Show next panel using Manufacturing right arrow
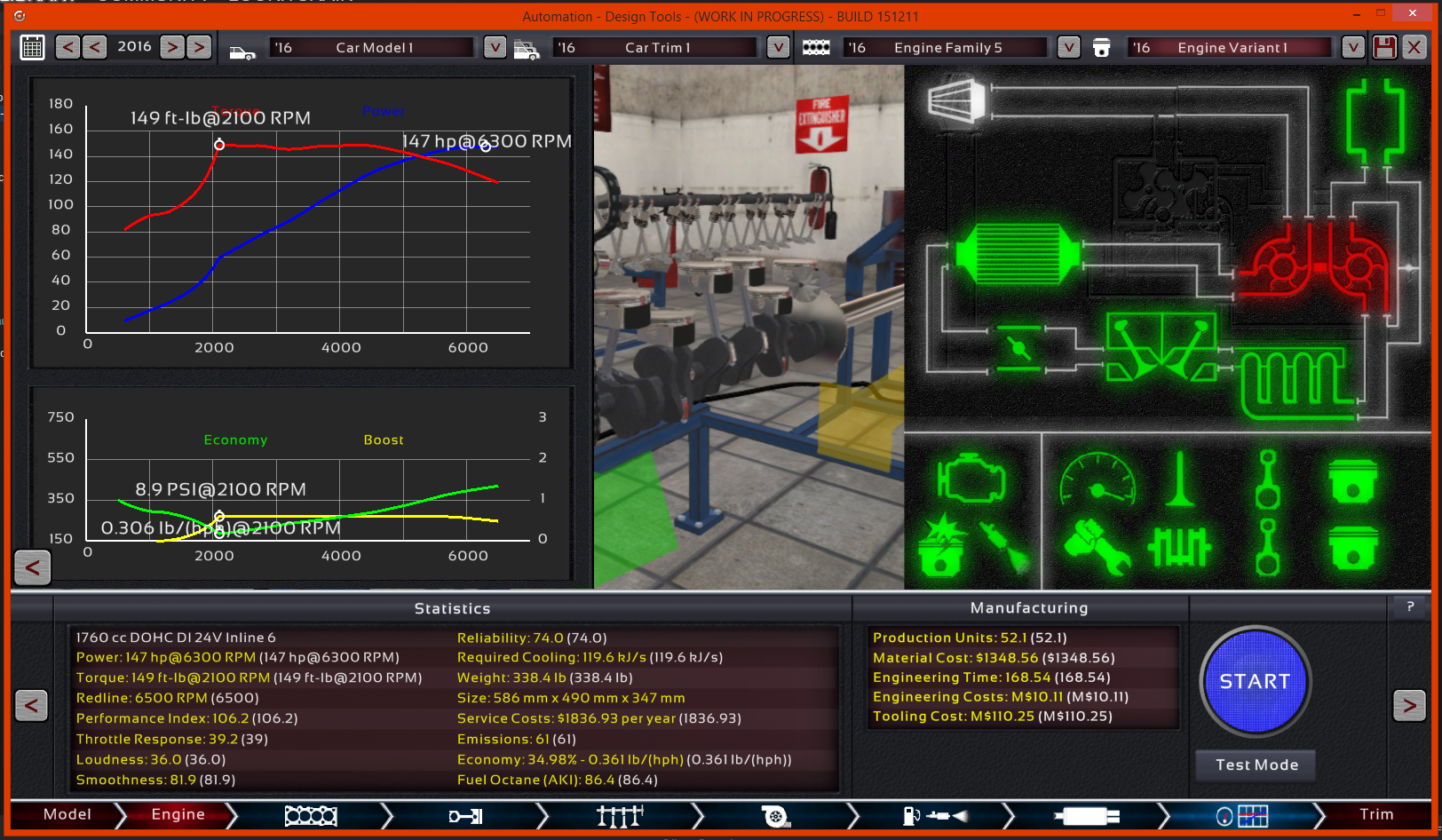1442x840 pixels. pyautogui.click(x=1409, y=706)
